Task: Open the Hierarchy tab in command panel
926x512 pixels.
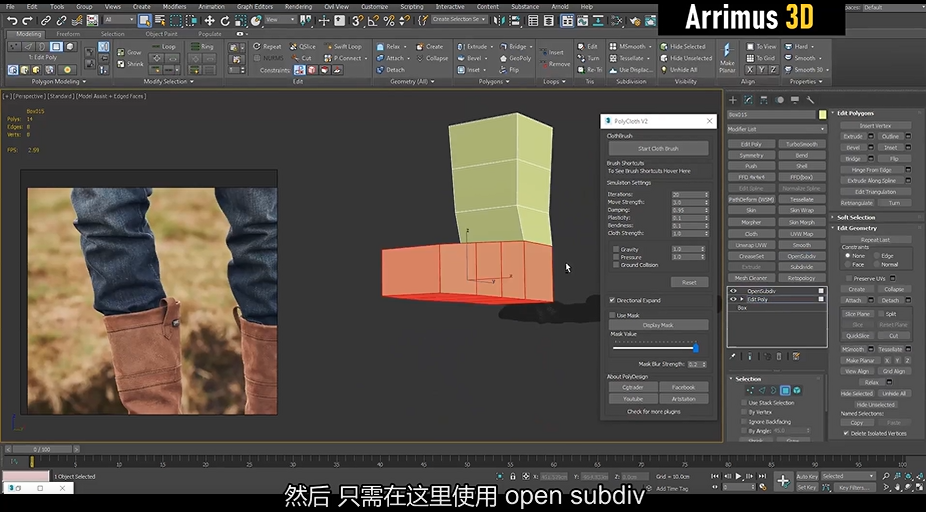Action: pyautogui.click(x=764, y=100)
